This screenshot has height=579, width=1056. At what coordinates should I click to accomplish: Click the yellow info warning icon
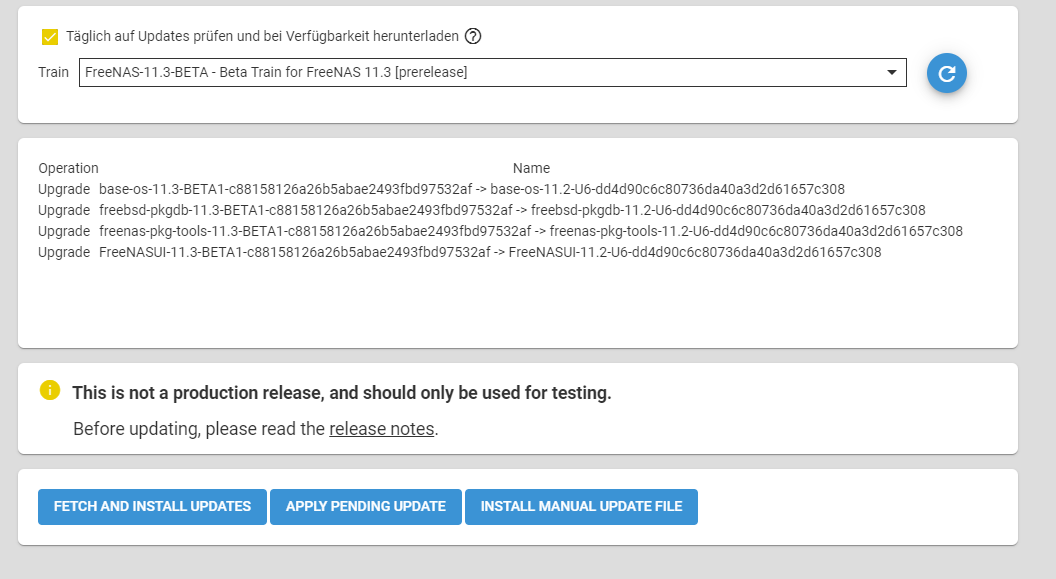click(x=50, y=390)
